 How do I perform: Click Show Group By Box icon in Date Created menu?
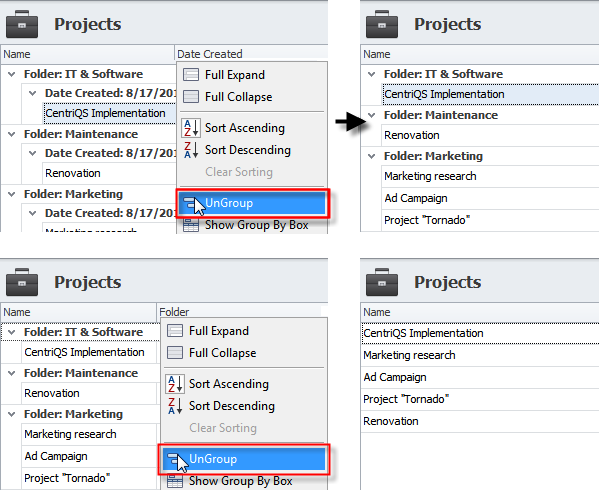coord(191,225)
